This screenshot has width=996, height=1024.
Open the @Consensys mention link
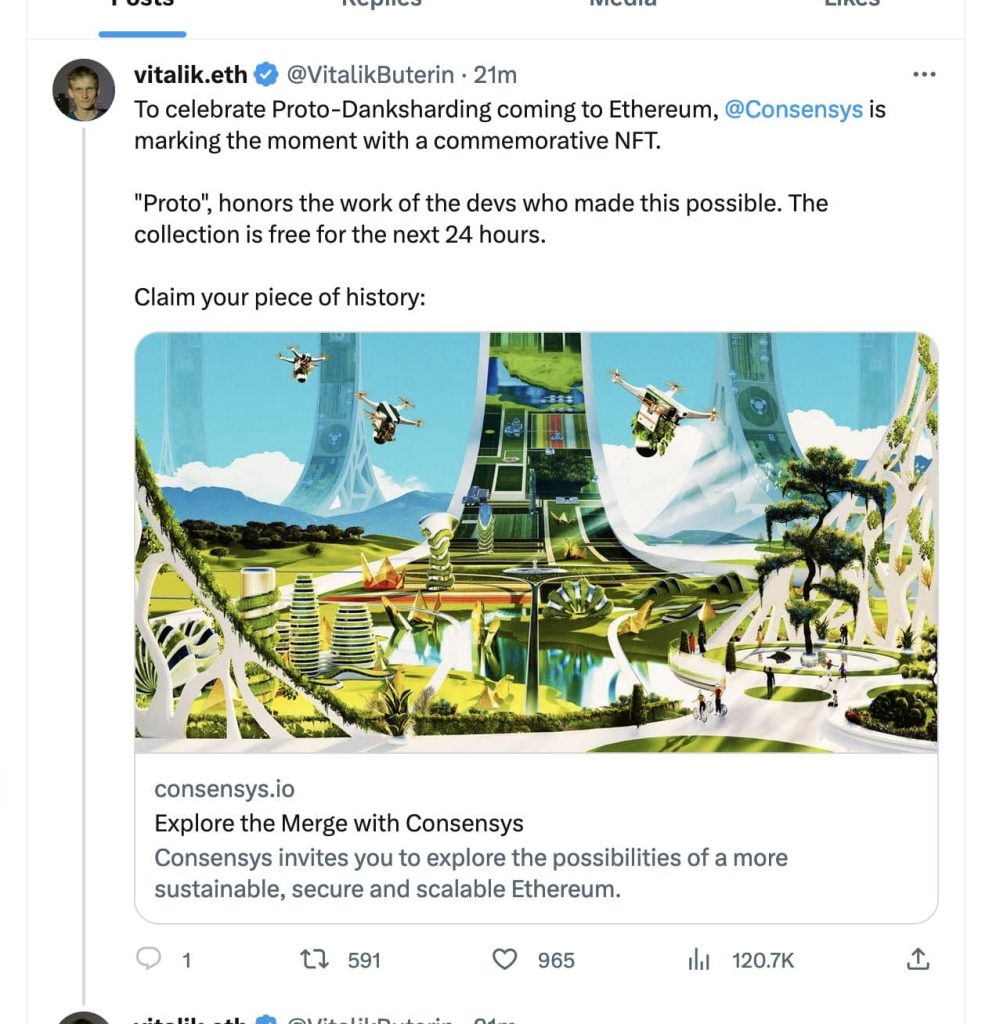pyautogui.click(x=794, y=109)
